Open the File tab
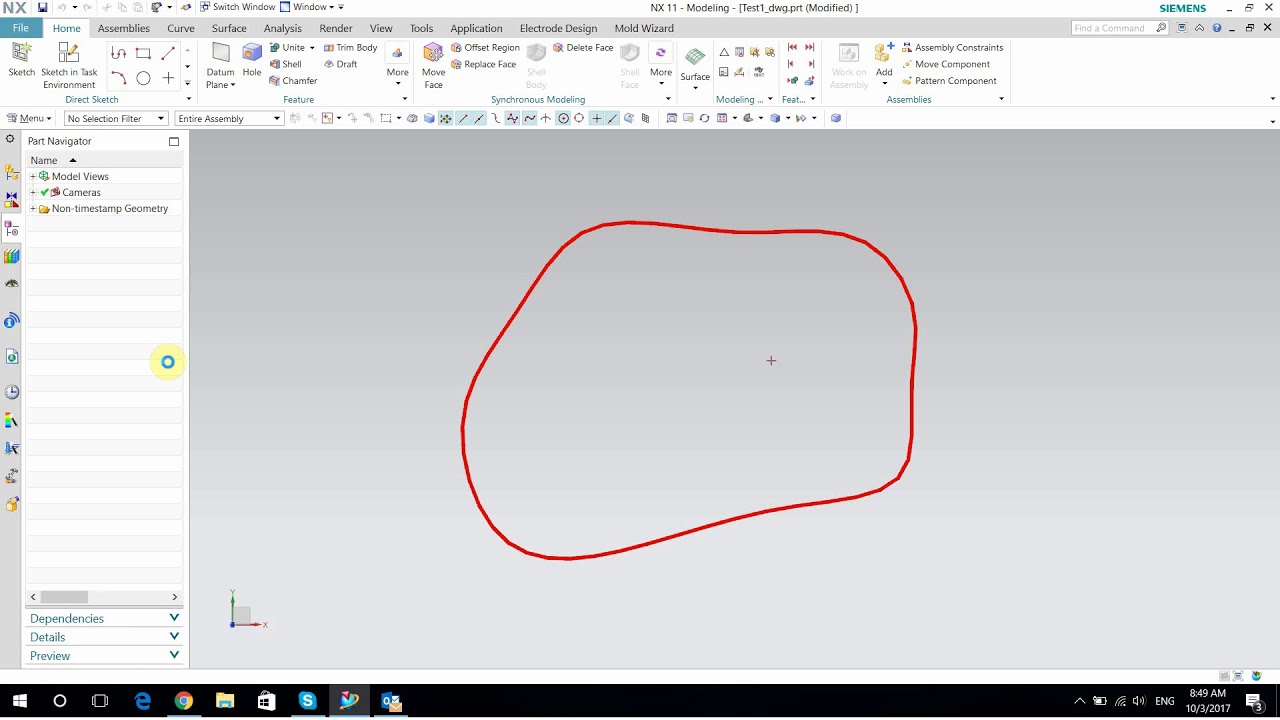Screen dimensions: 1280x720 pyautogui.click(x=20, y=28)
